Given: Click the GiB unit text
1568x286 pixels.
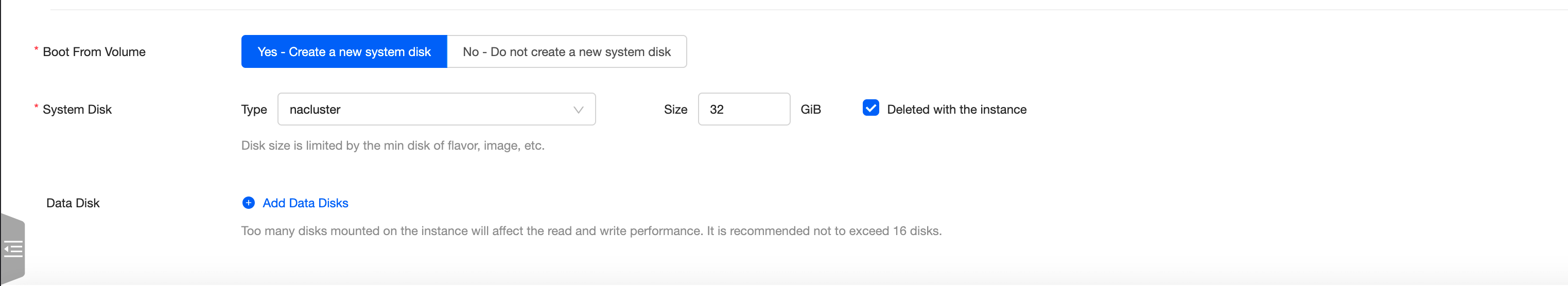Looking at the screenshot, I should (810, 110).
